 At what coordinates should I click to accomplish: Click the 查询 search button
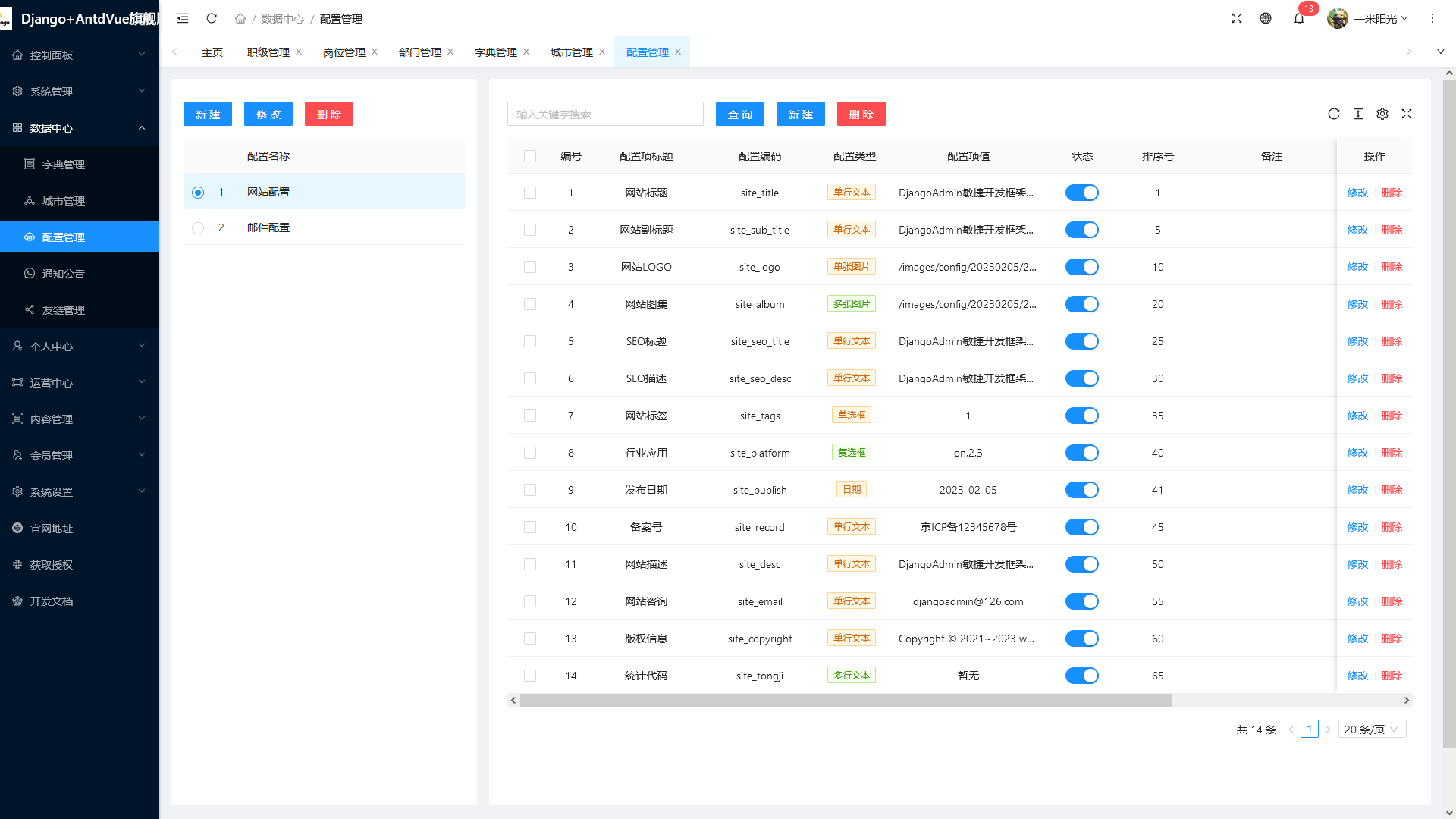(x=739, y=115)
